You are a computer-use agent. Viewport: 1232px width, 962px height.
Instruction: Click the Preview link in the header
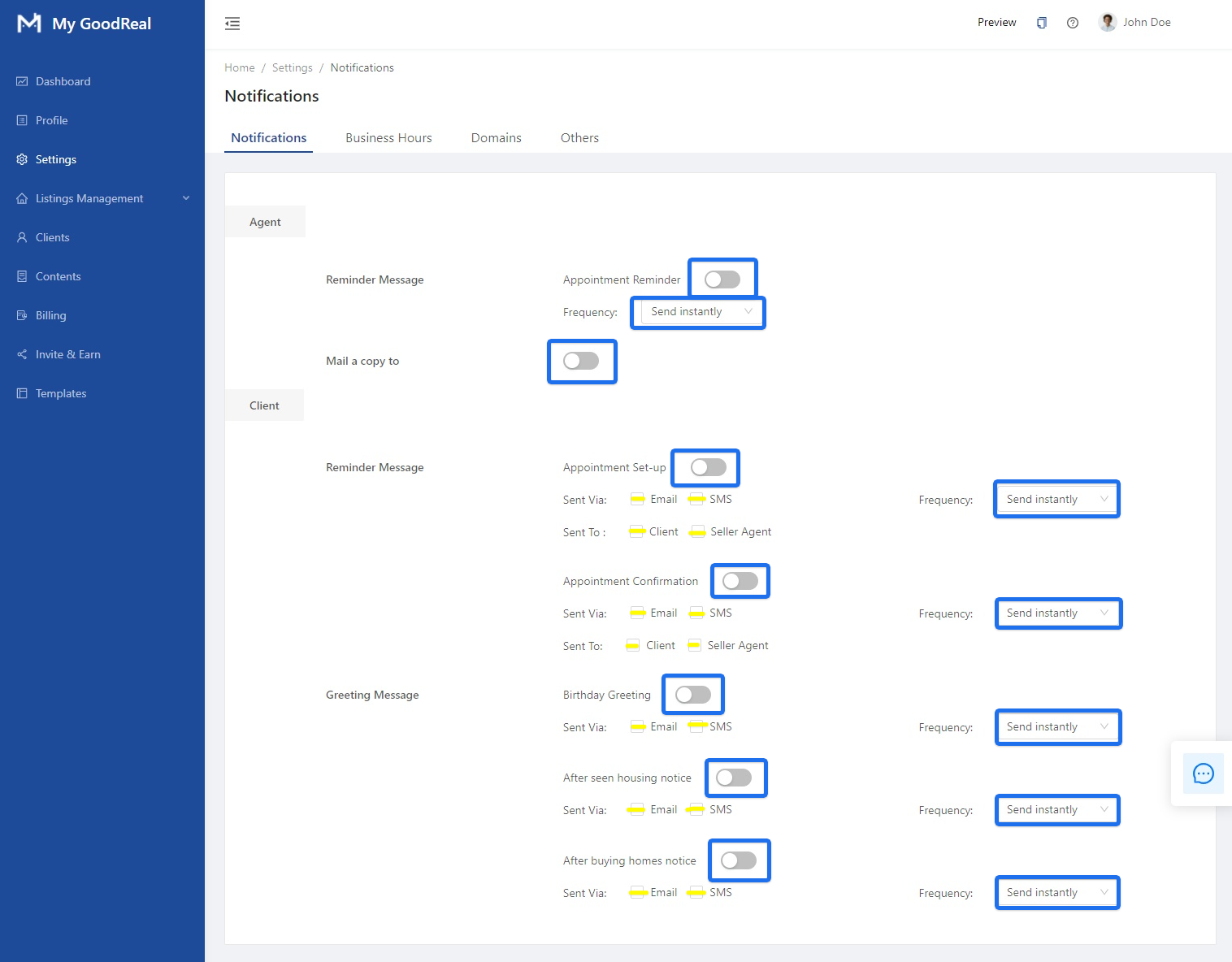(996, 23)
